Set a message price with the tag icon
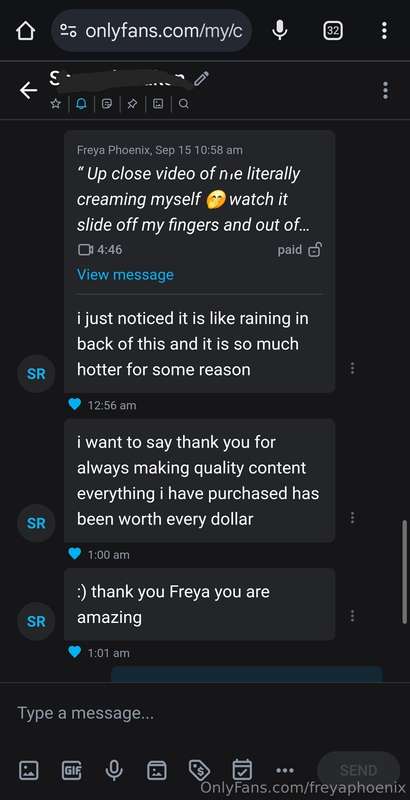The width and height of the screenshot is (410, 800). coord(199,770)
